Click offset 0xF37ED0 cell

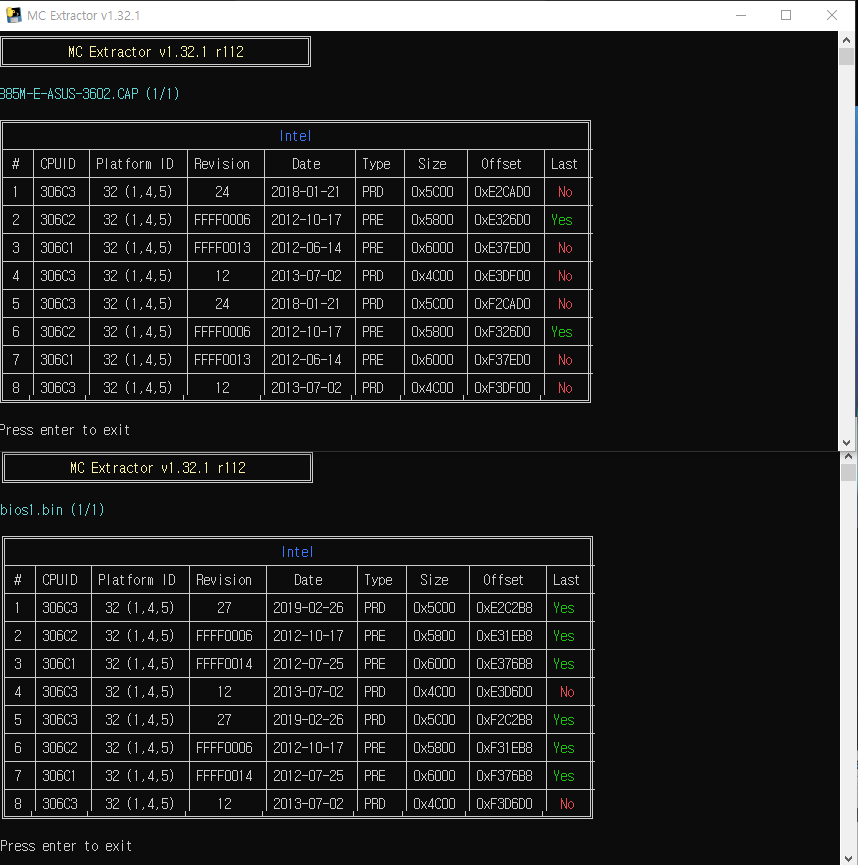502,360
